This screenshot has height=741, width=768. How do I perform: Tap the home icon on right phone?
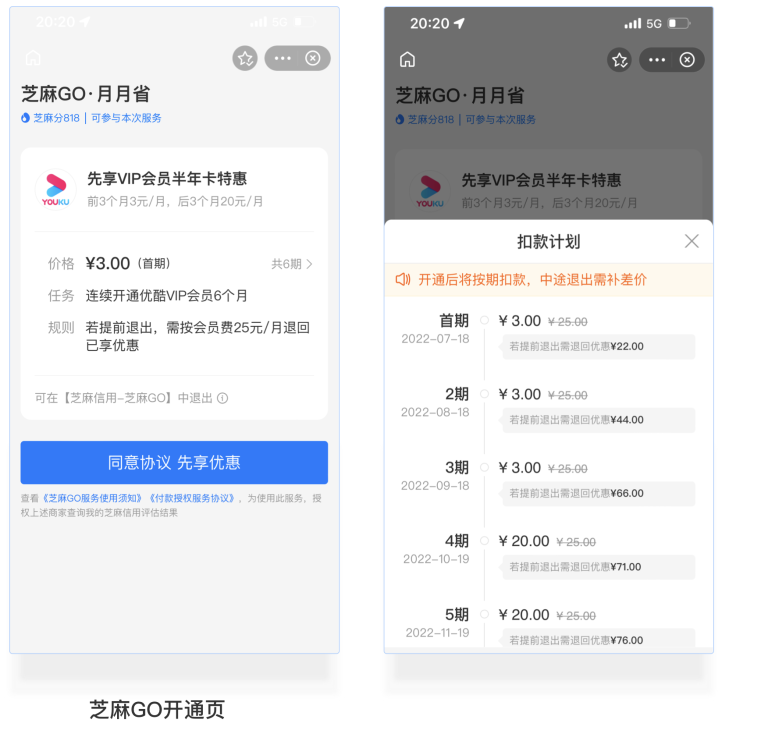pos(408,59)
